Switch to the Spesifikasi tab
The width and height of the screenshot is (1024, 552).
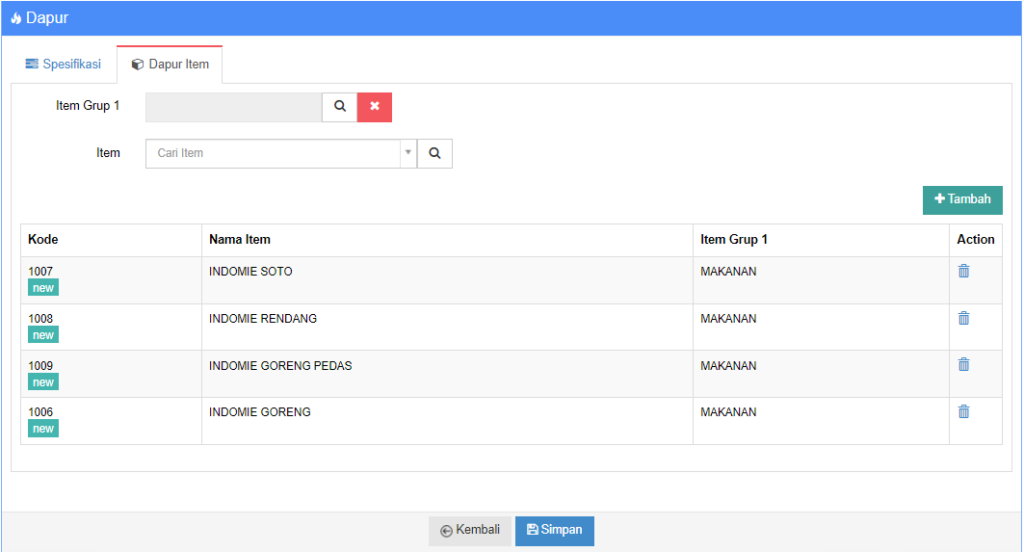coord(62,64)
